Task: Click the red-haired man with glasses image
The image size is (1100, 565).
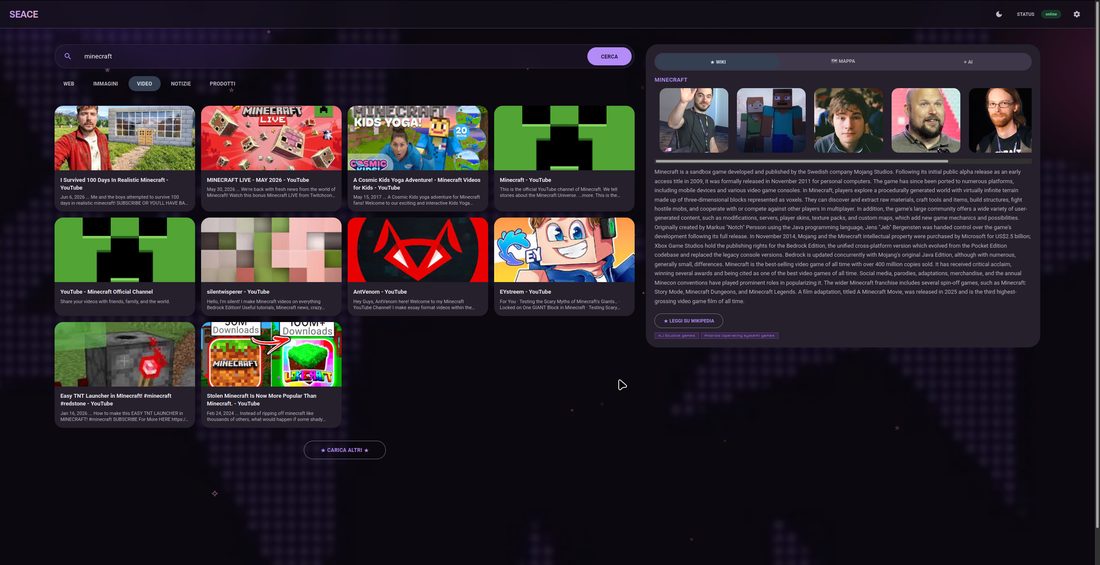Action: point(1000,120)
